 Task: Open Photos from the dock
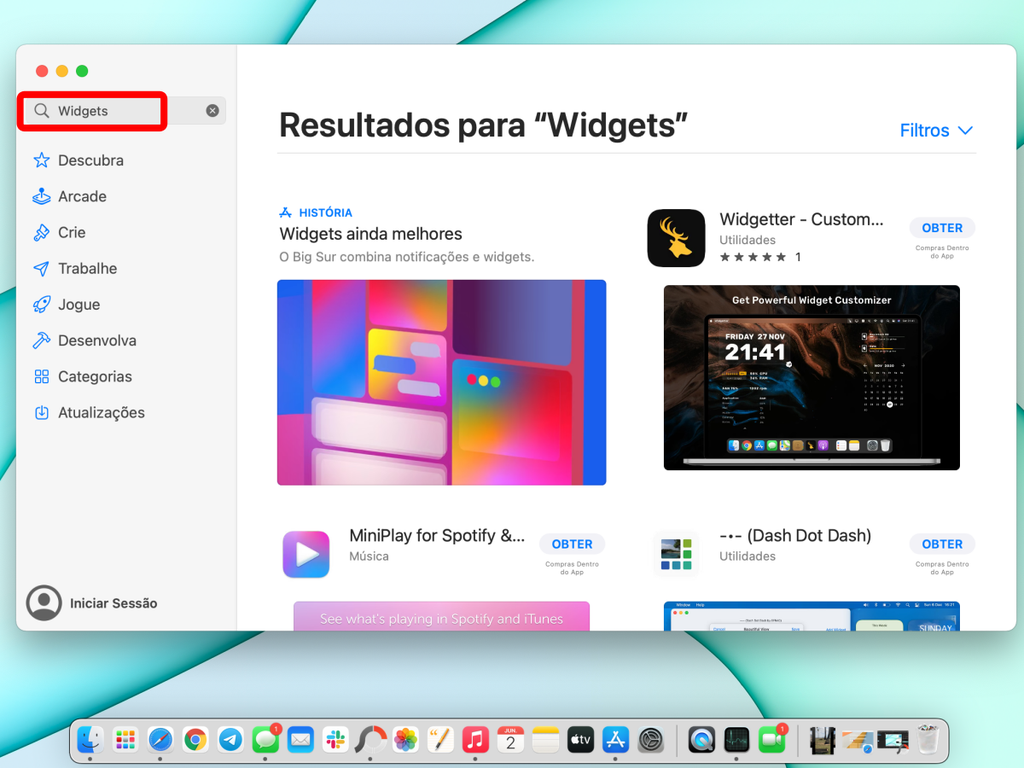pyautogui.click(x=406, y=740)
